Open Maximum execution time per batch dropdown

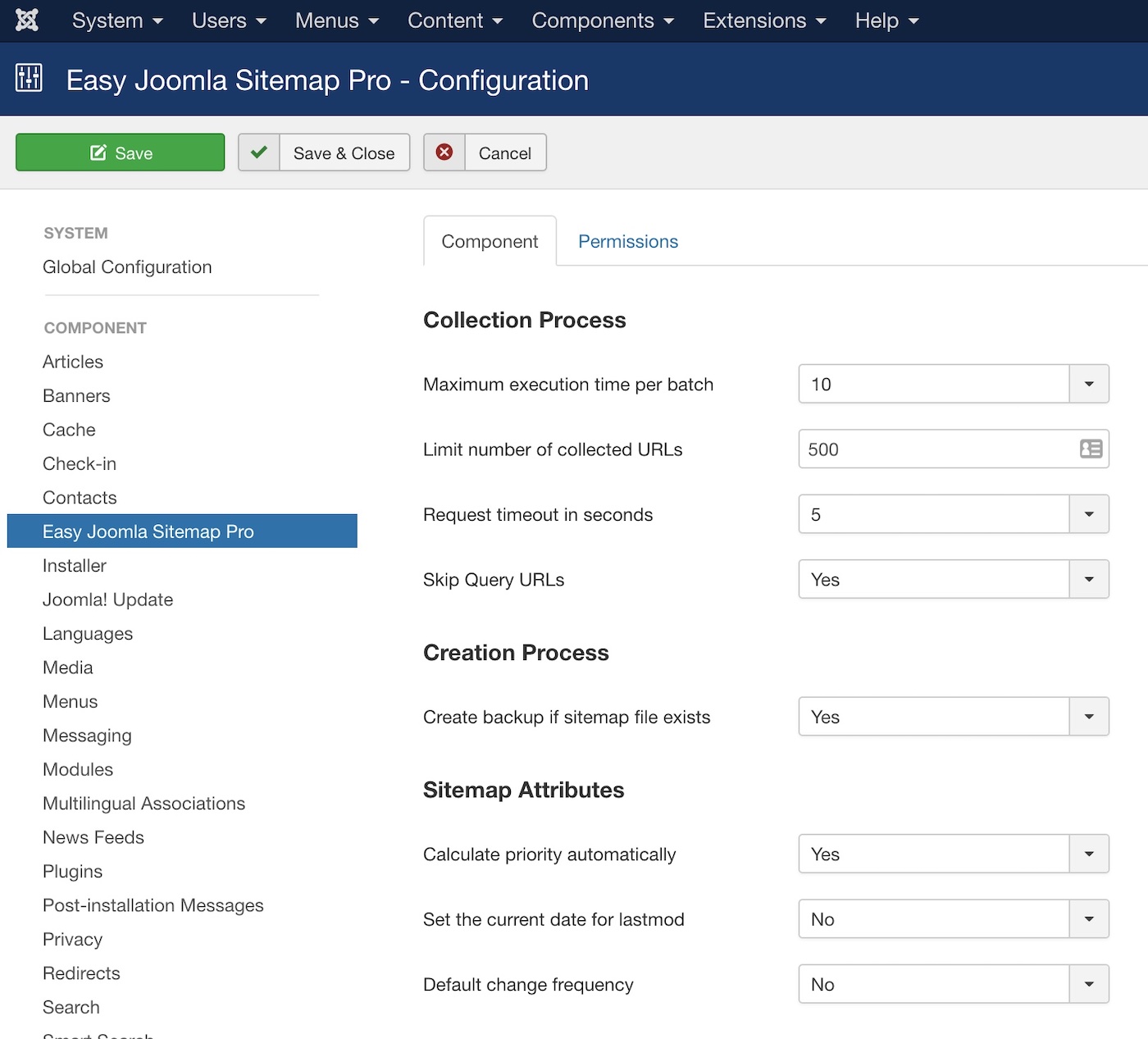(x=954, y=384)
